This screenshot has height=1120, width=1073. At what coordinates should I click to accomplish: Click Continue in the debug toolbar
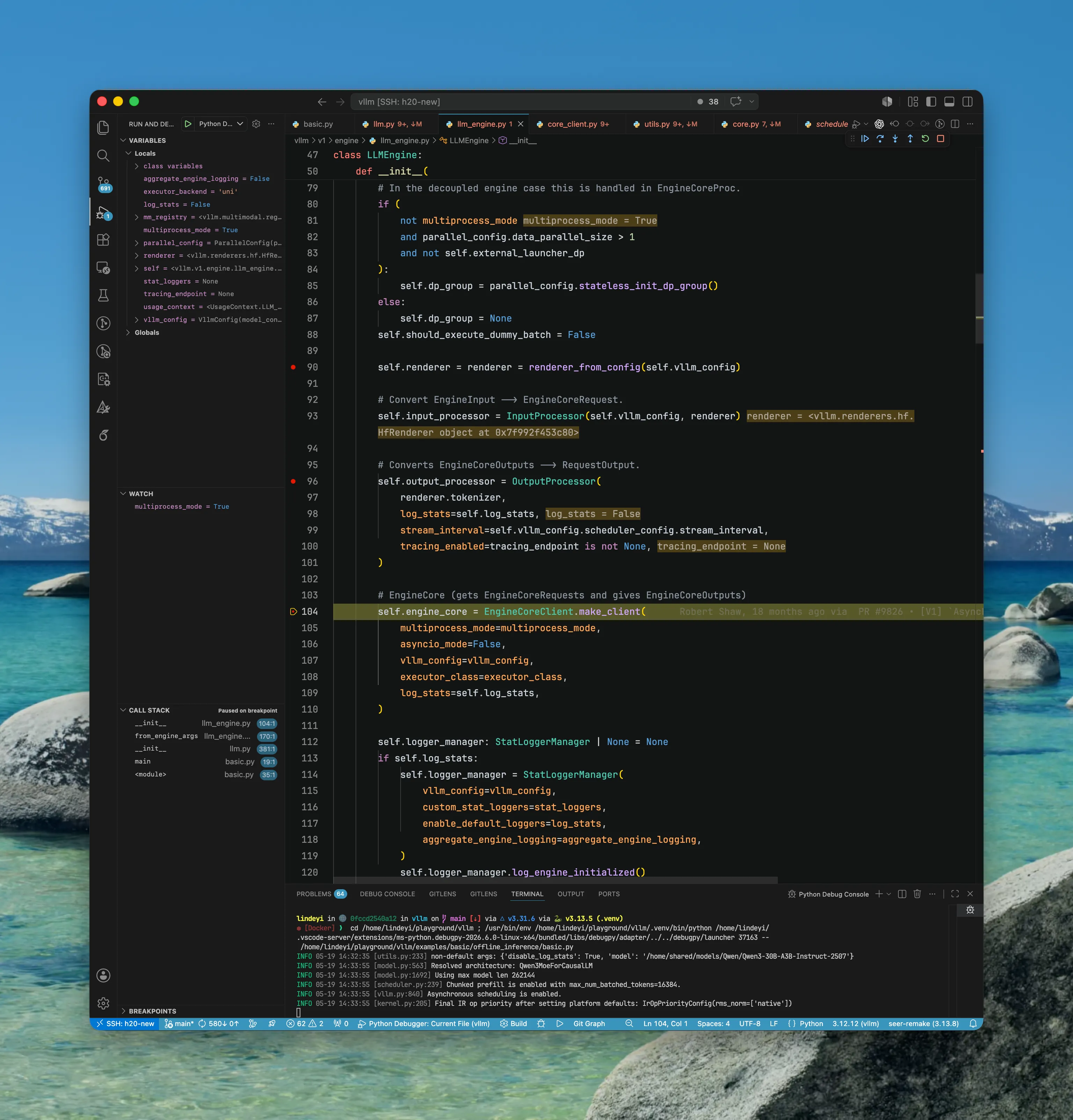point(865,139)
